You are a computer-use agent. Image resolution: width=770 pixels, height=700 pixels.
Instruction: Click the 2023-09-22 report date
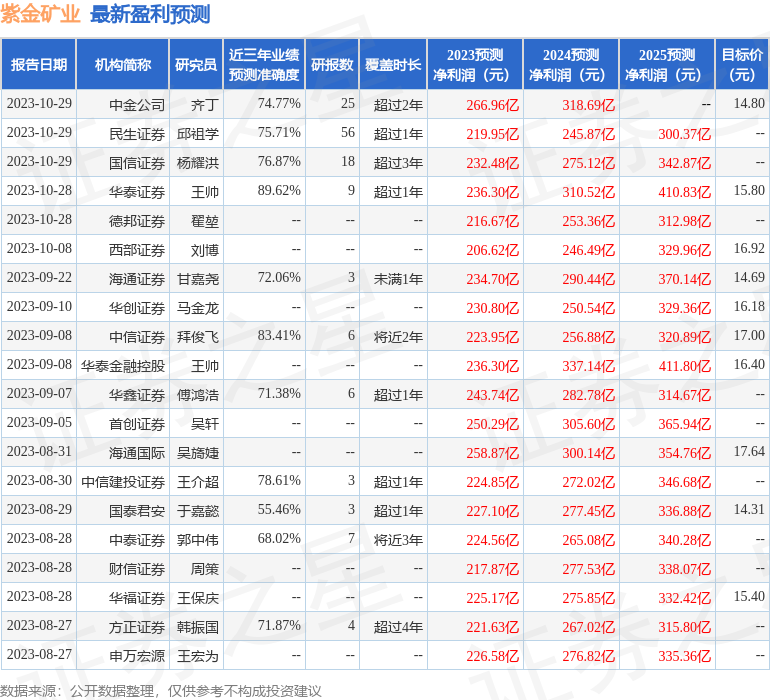pyautogui.click(x=39, y=277)
